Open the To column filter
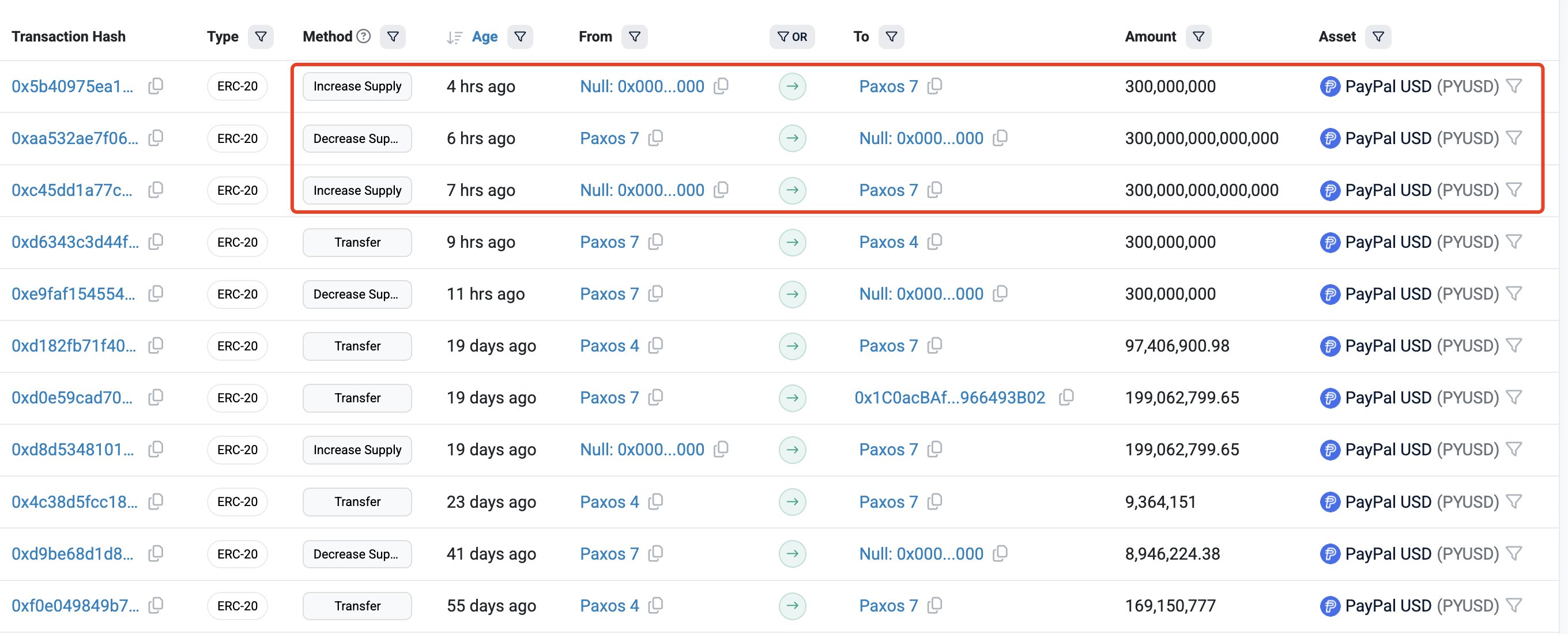Image resolution: width=1568 pixels, height=634 pixels. coord(891,37)
